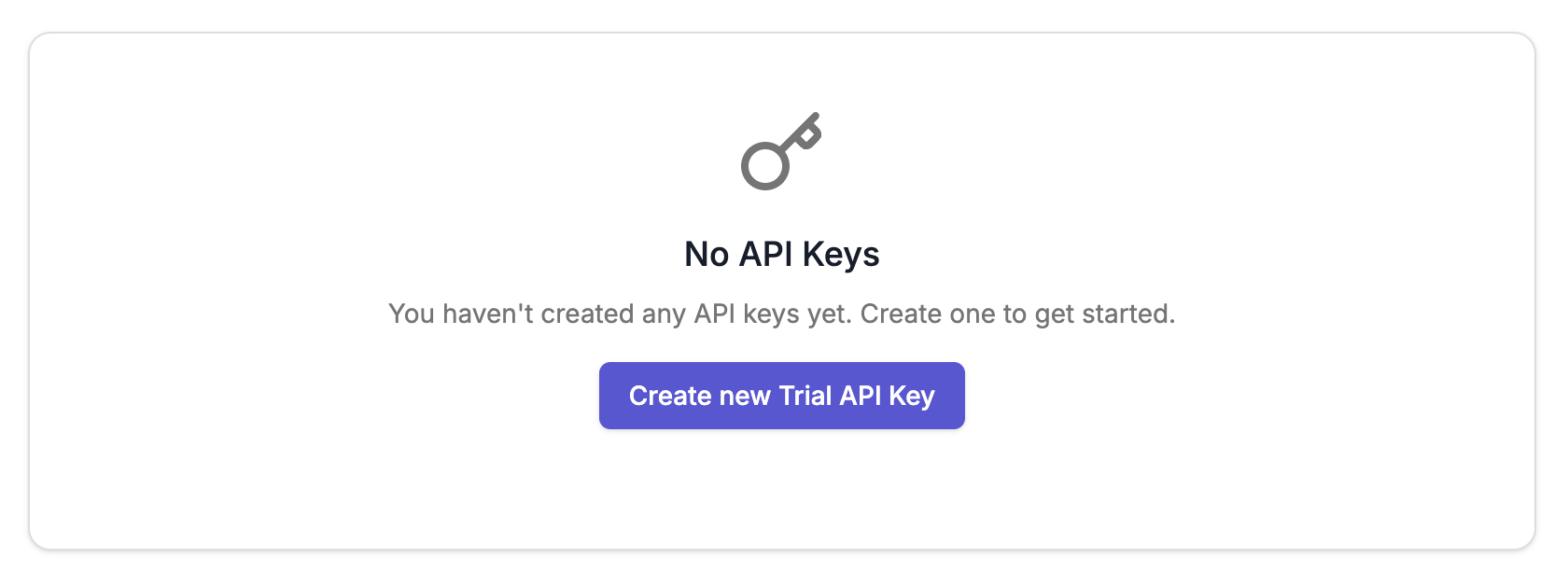Select the key icon above the heading
The image size is (1568, 586).
(781, 151)
